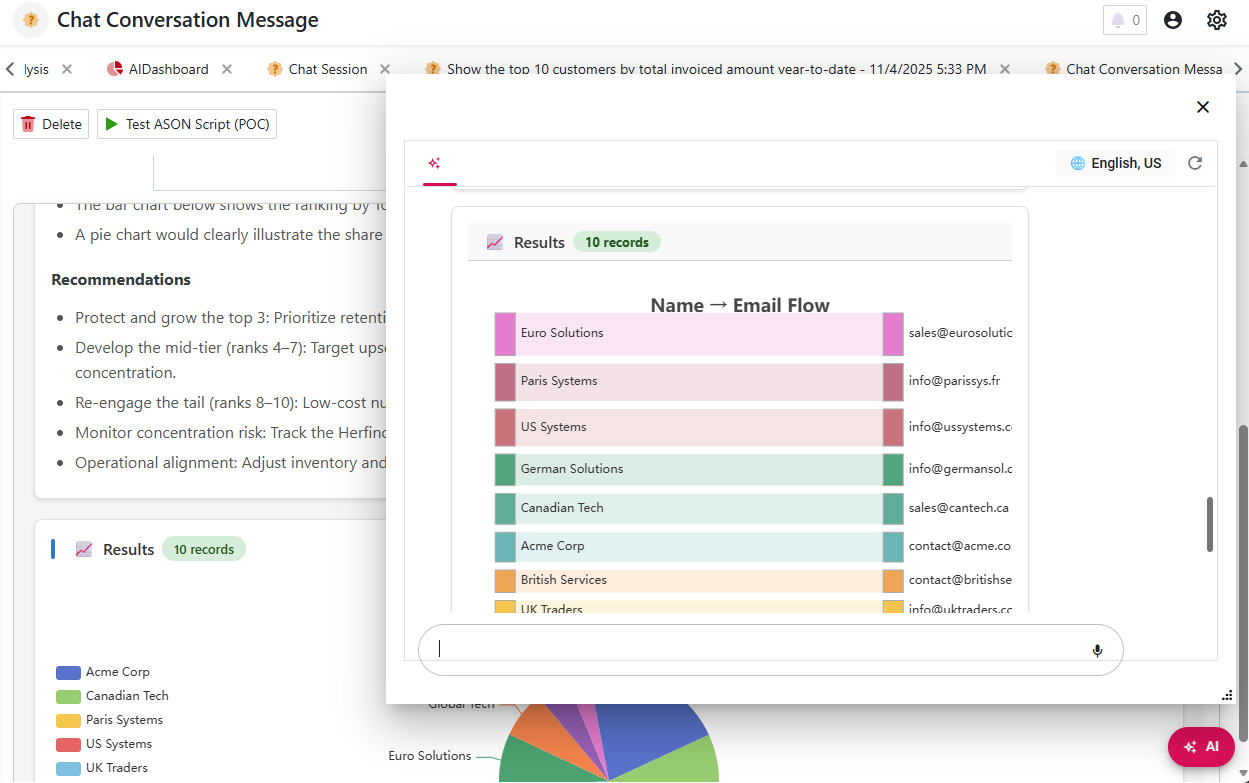
Task: Click the red trash icon next to Delete
Action: click(28, 124)
